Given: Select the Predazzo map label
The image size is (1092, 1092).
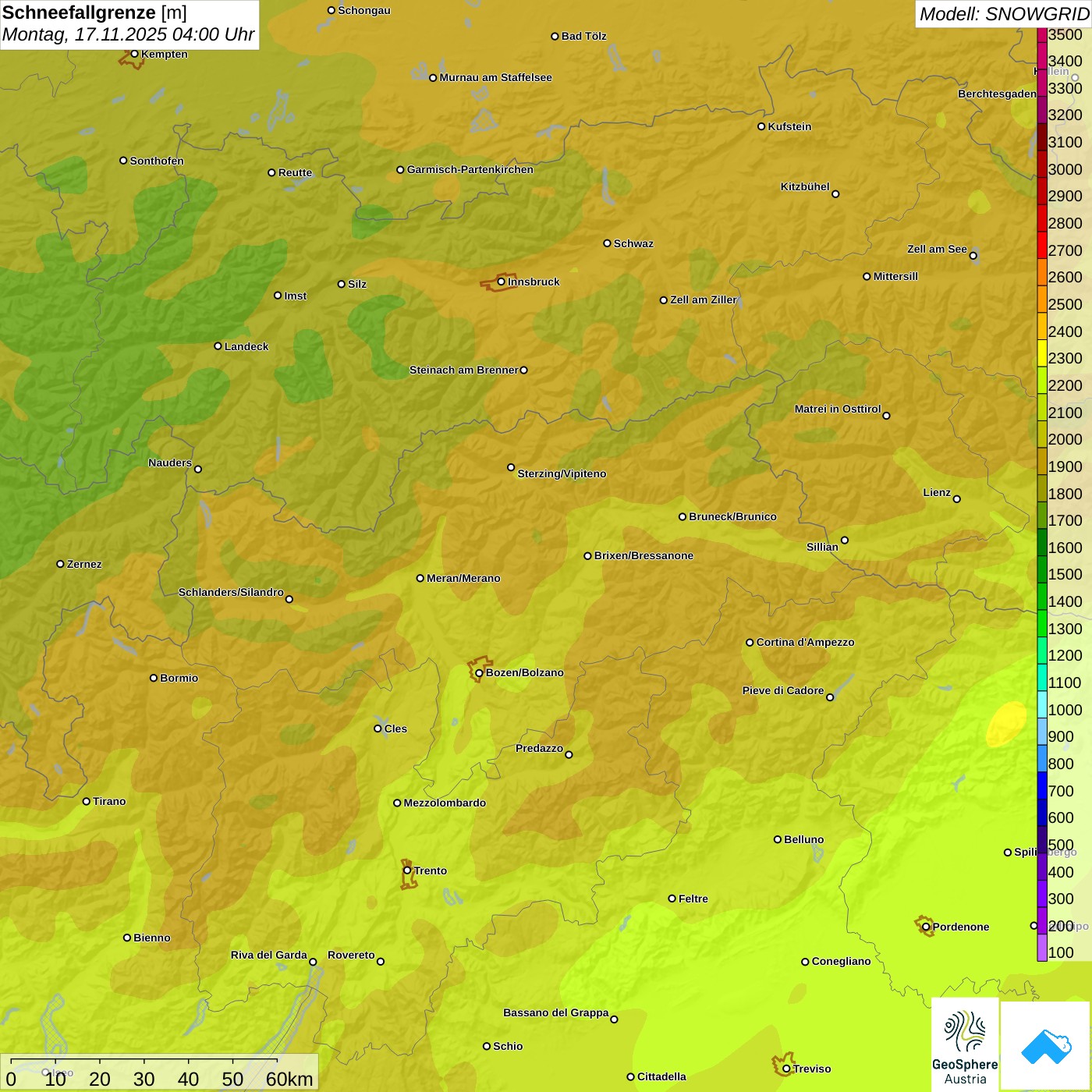Looking at the screenshot, I should (x=539, y=748).
